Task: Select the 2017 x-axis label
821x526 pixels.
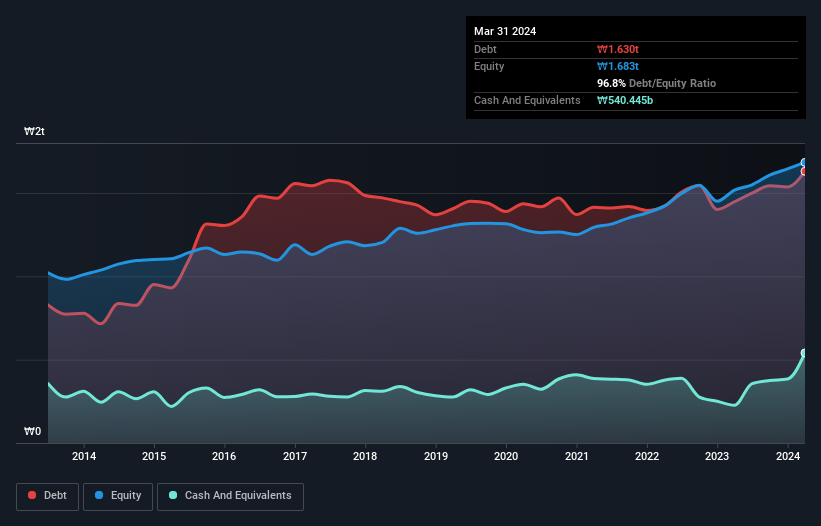Action: tap(295, 456)
